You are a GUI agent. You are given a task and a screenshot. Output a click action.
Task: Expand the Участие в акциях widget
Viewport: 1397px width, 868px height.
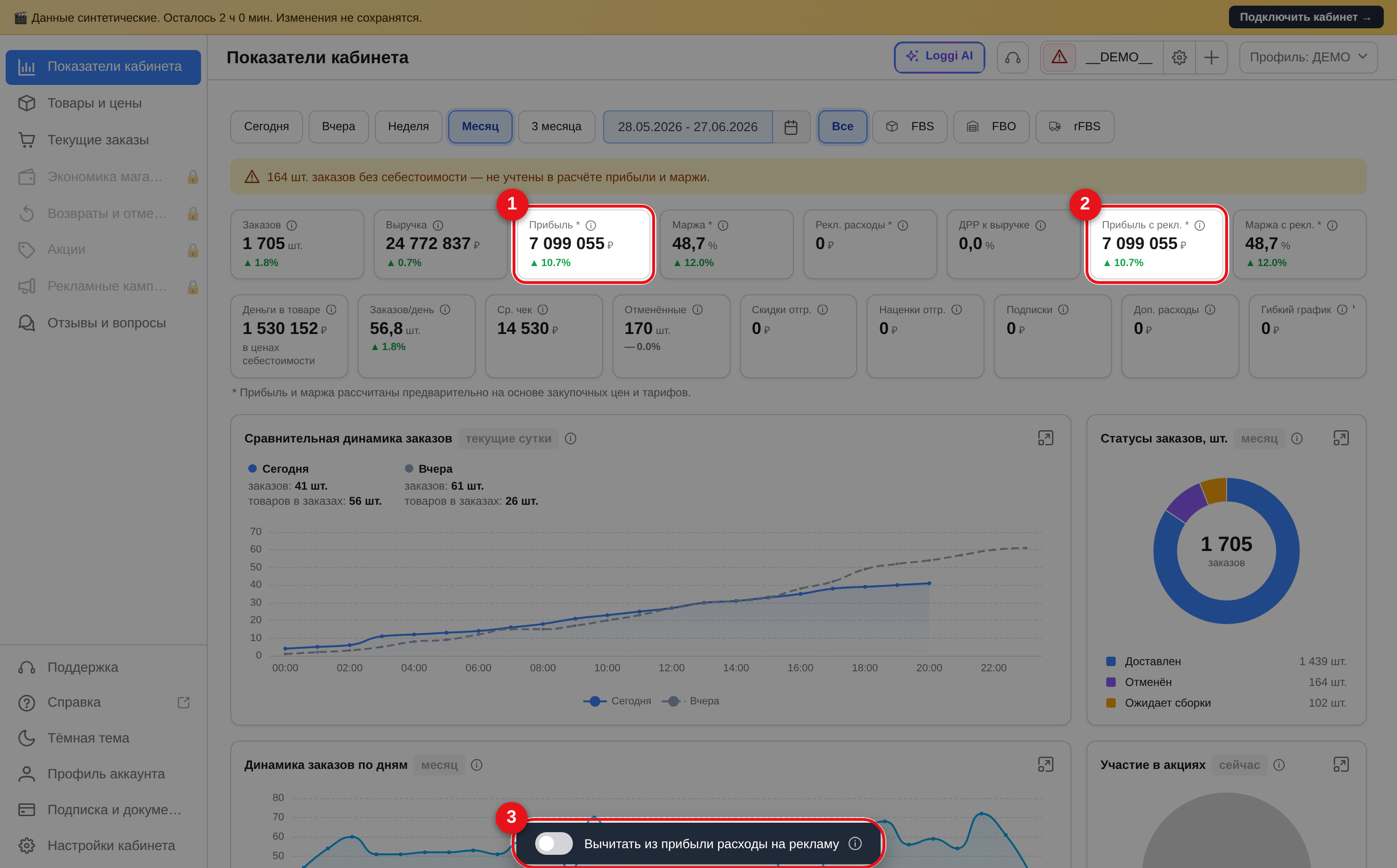point(1341,764)
